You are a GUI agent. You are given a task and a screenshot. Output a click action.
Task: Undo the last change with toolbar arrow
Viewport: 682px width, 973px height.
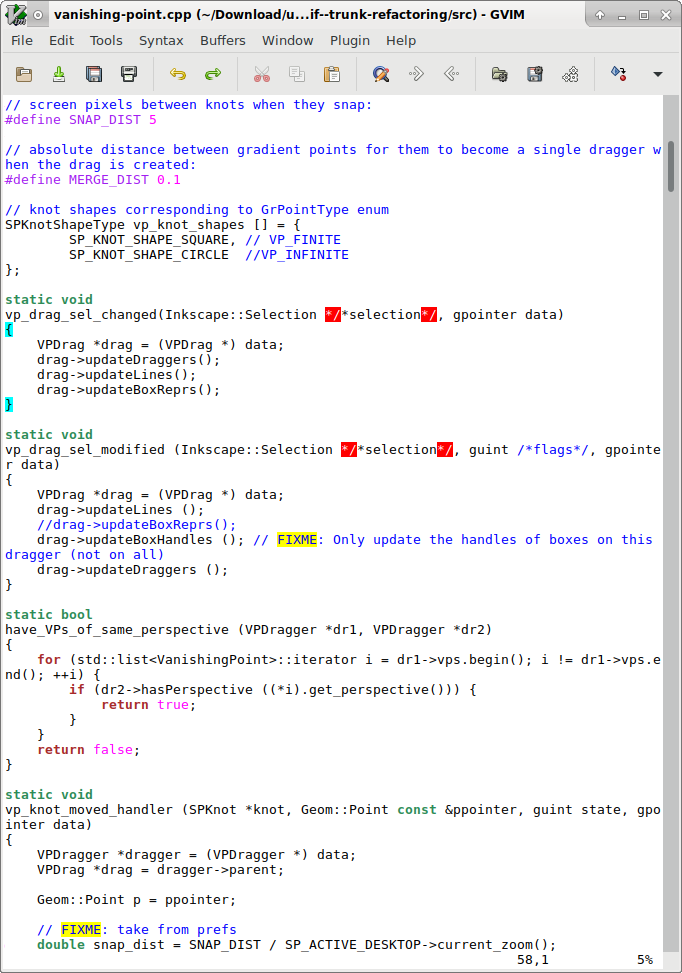[x=178, y=74]
